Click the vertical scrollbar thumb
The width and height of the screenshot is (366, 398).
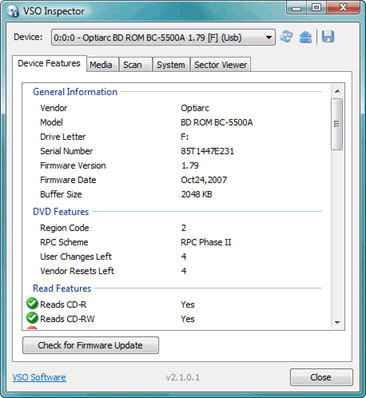337,124
